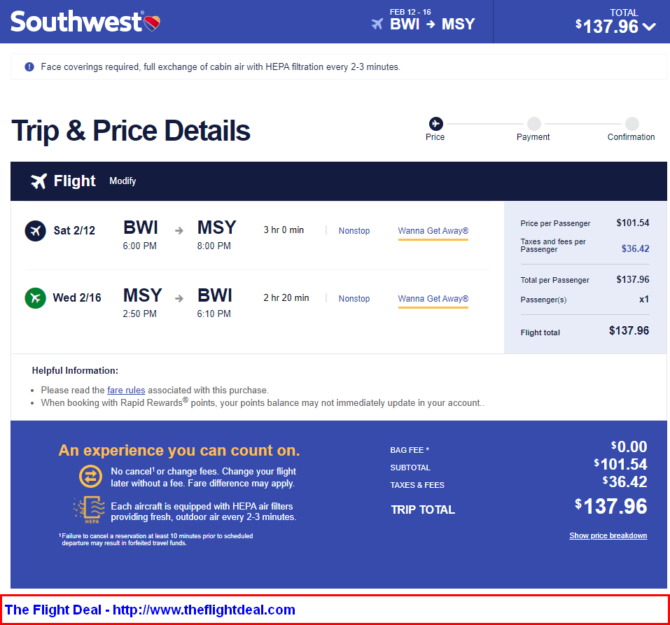The image size is (670, 625).
Task: Click the green returning flight icon for Wed 2/16
Action: [x=35, y=298]
